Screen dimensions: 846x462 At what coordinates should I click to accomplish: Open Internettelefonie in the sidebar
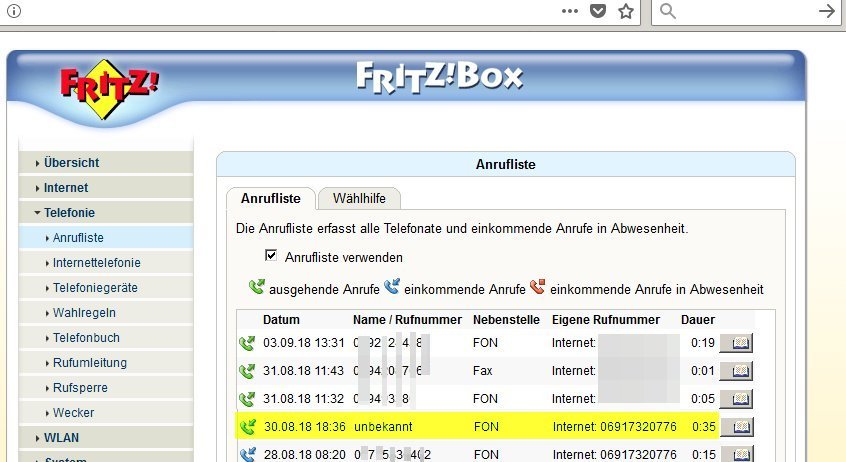pyautogui.click(x=106, y=263)
